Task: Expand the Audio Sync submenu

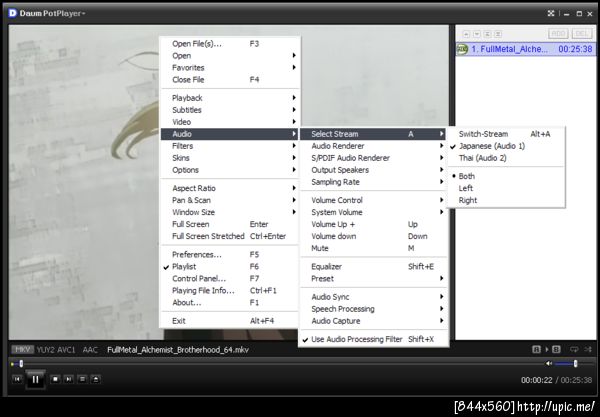Action: [x=373, y=297]
